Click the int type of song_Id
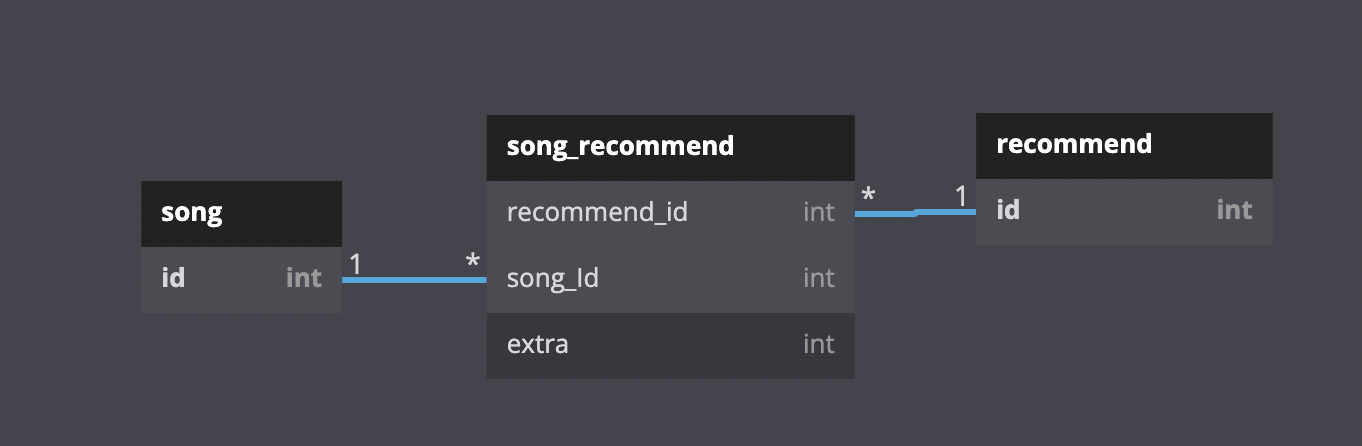 pyautogui.click(x=818, y=278)
